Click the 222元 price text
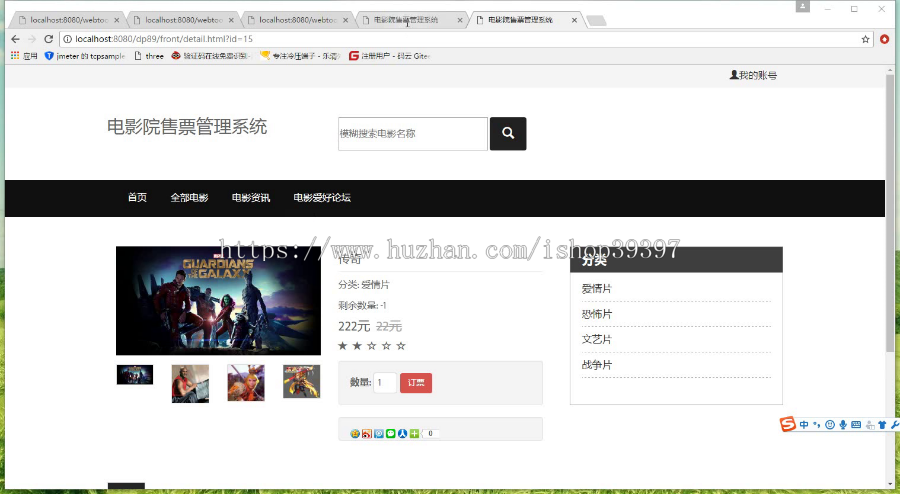Screen dimensions: 900x494 [x=354, y=326]
